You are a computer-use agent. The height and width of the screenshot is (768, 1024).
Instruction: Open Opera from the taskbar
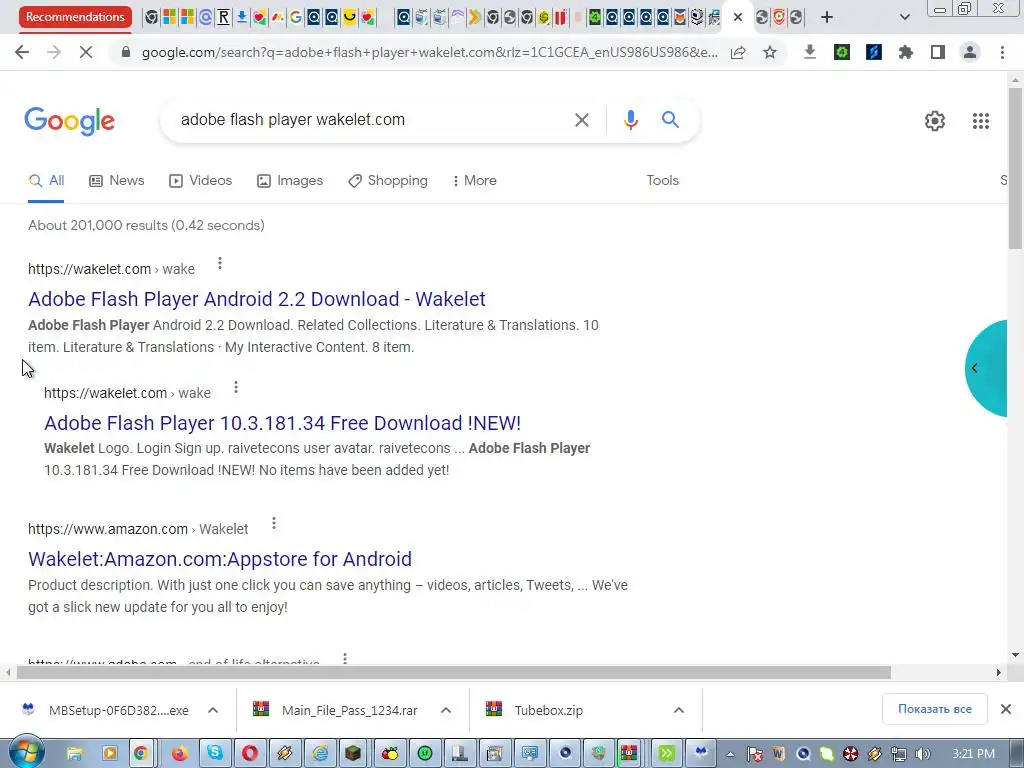[250, 754]
